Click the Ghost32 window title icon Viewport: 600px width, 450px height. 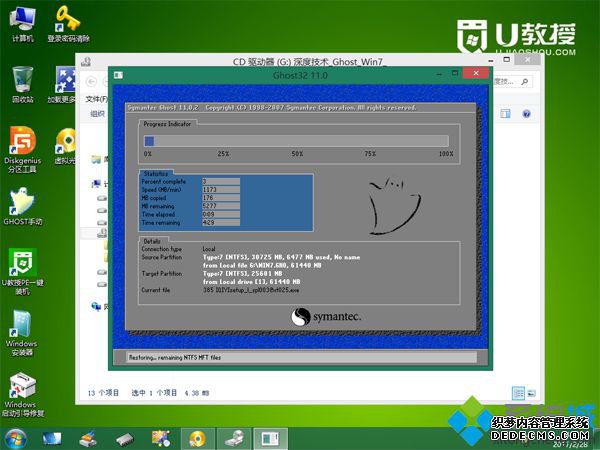coord(118,75)
